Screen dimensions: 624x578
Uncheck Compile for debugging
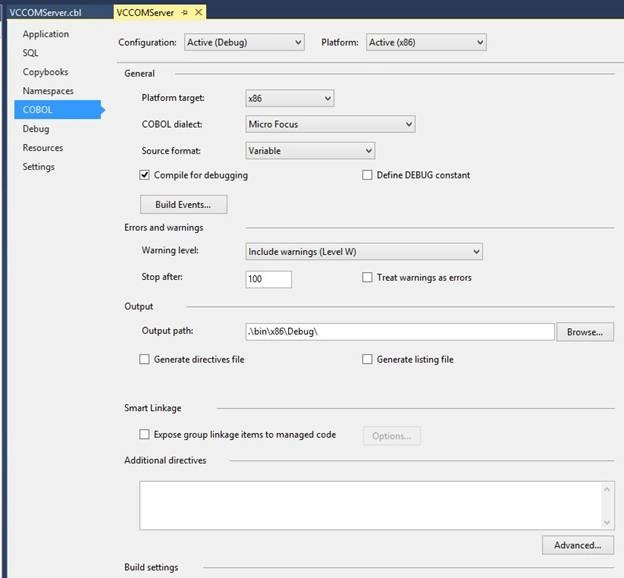pos(144,175)
